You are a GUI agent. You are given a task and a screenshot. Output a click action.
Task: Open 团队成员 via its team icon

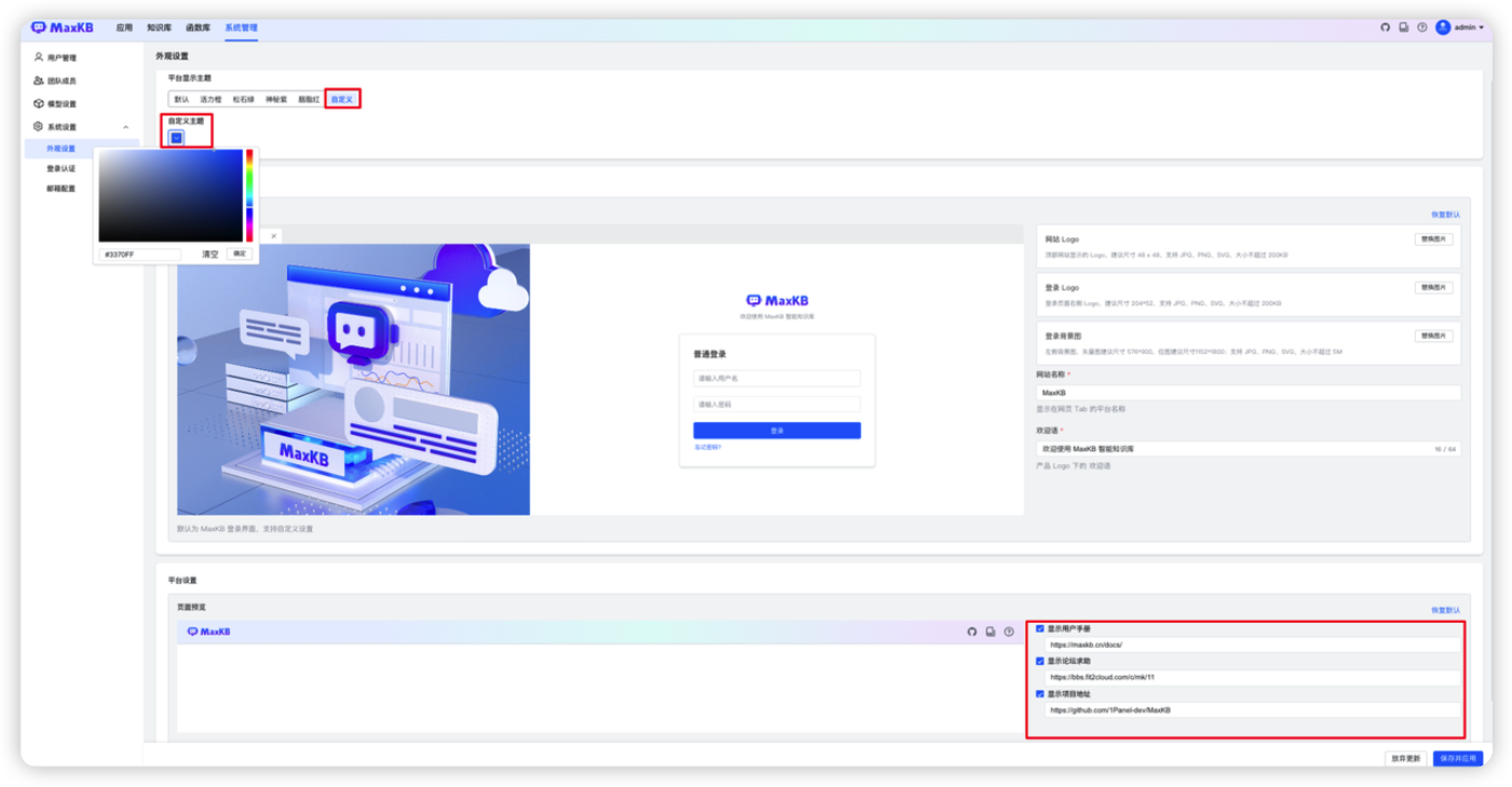click(39, 80)
